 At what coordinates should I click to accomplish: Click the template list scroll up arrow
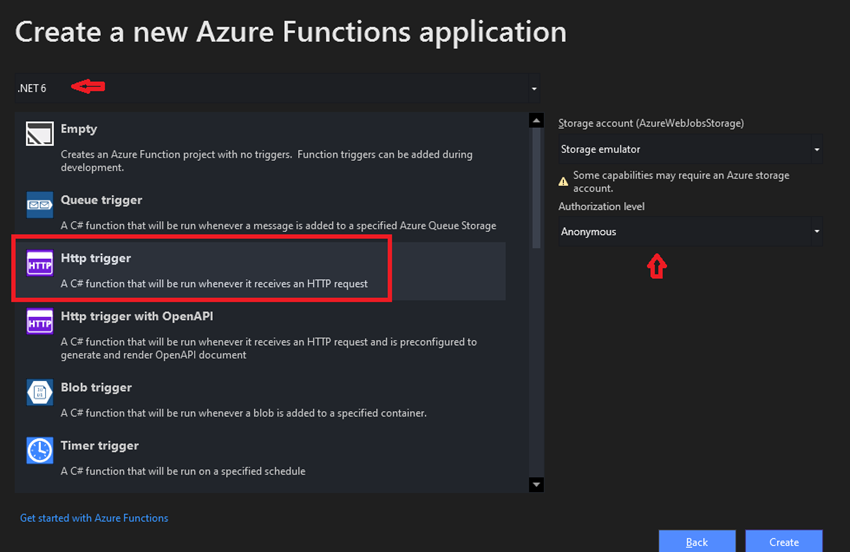point(536,120)
